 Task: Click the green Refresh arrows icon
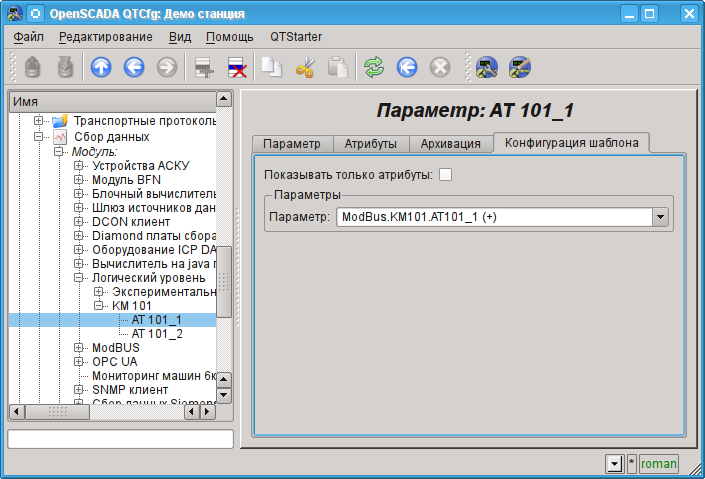[x=374, y=67]
